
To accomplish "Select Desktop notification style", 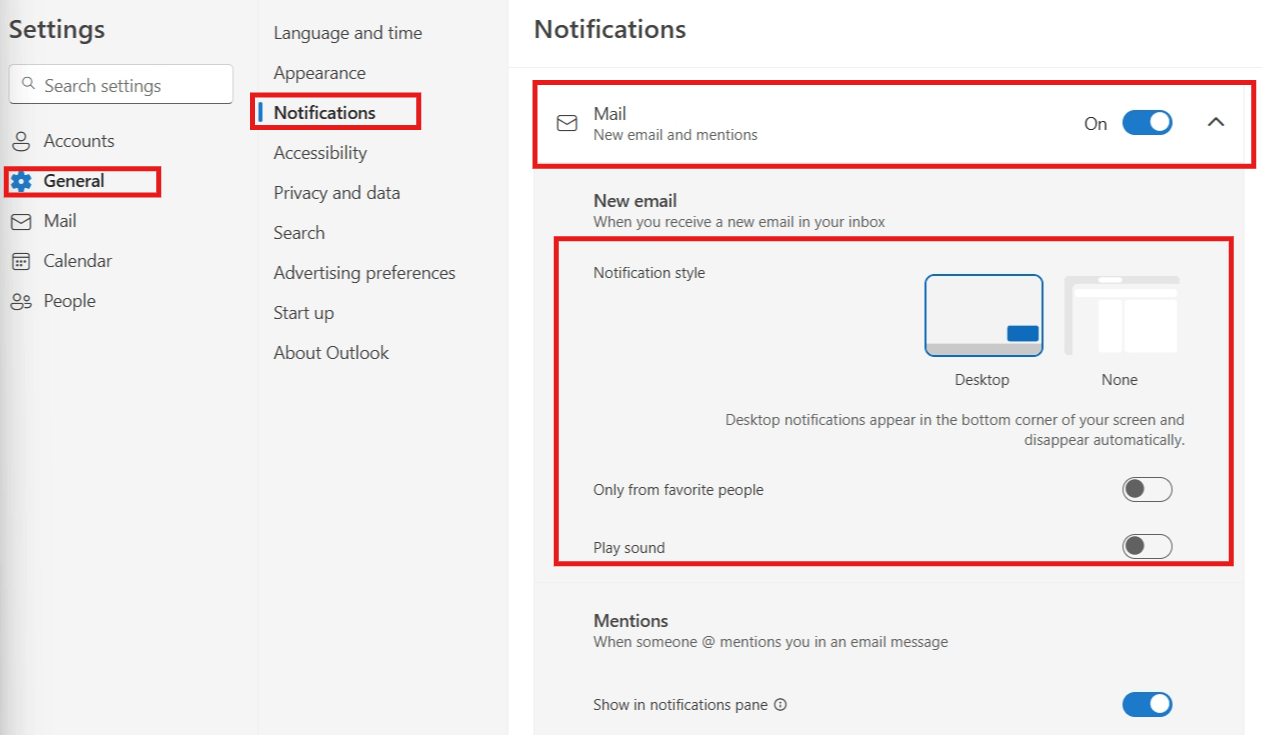I will [x=982, y=313].
